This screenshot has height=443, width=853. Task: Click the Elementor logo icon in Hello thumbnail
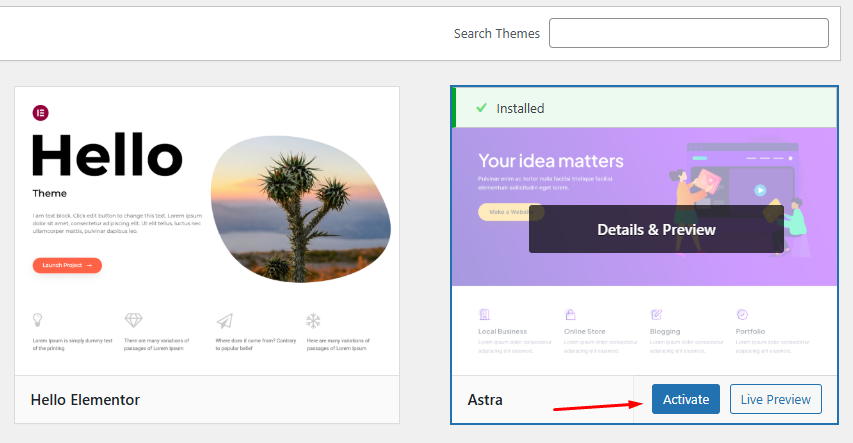coord(41,112)
